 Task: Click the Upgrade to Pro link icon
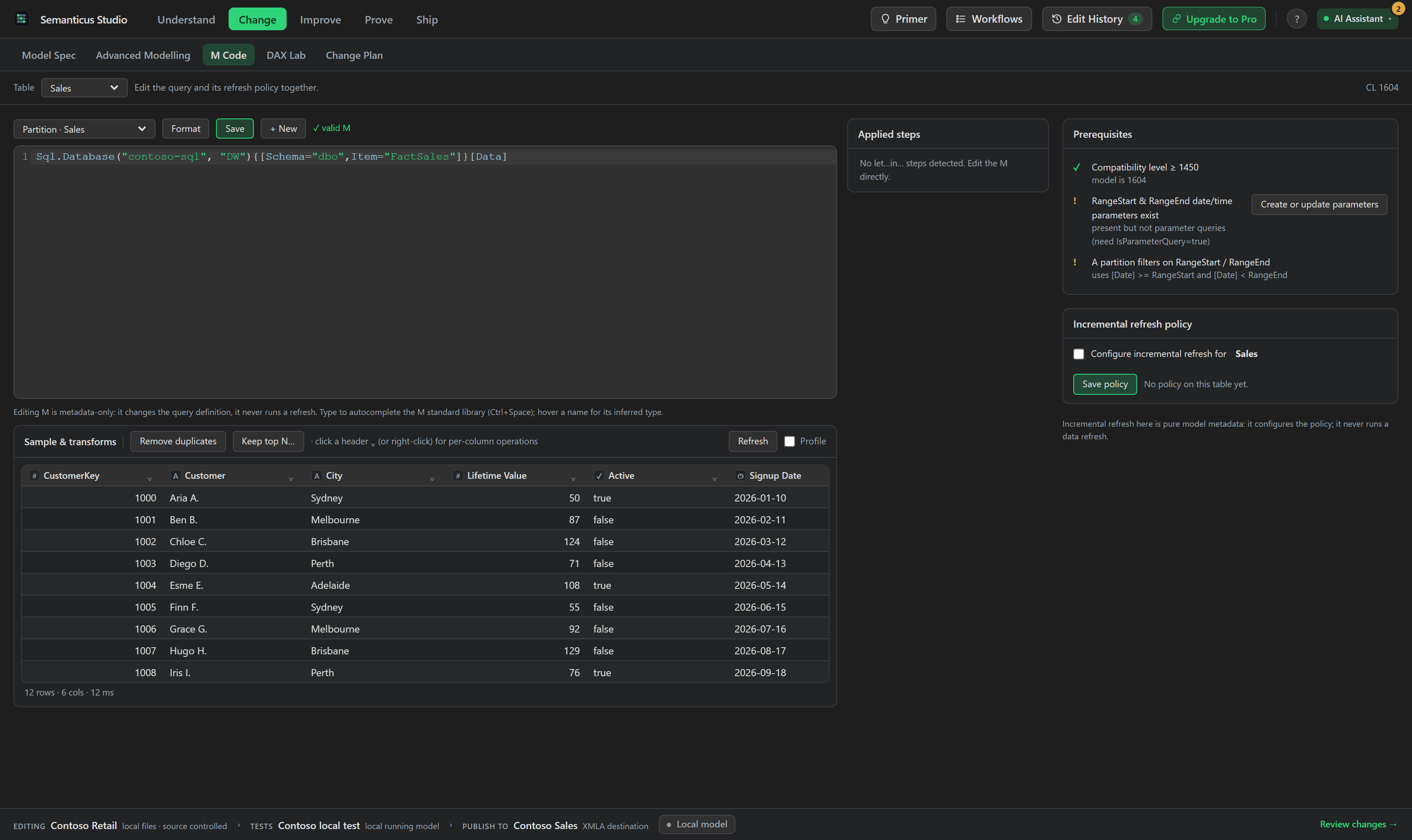coord(1176,18)
